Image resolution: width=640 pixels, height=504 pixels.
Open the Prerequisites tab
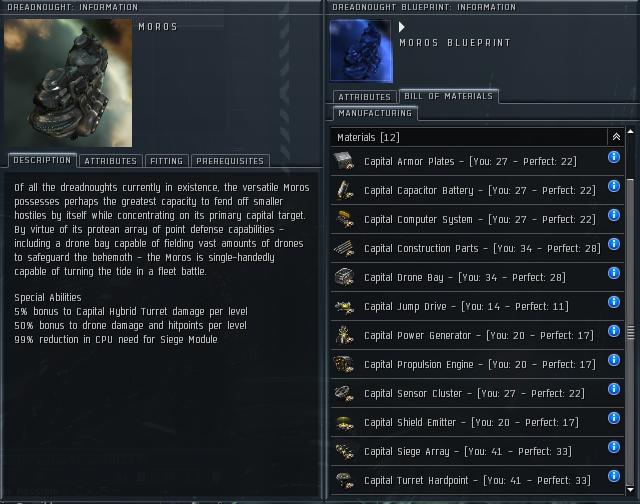click(x=230, y=161)
